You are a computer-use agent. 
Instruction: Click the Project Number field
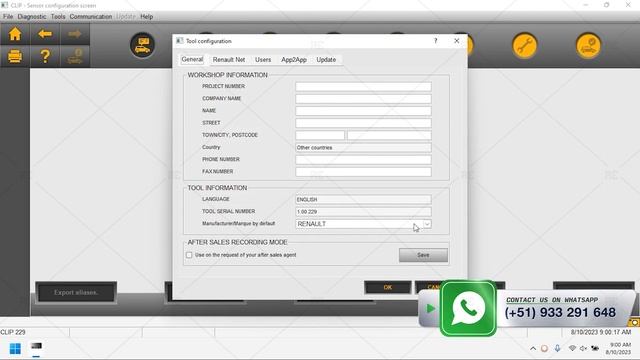pyautogui.click(x=363, y=87)
